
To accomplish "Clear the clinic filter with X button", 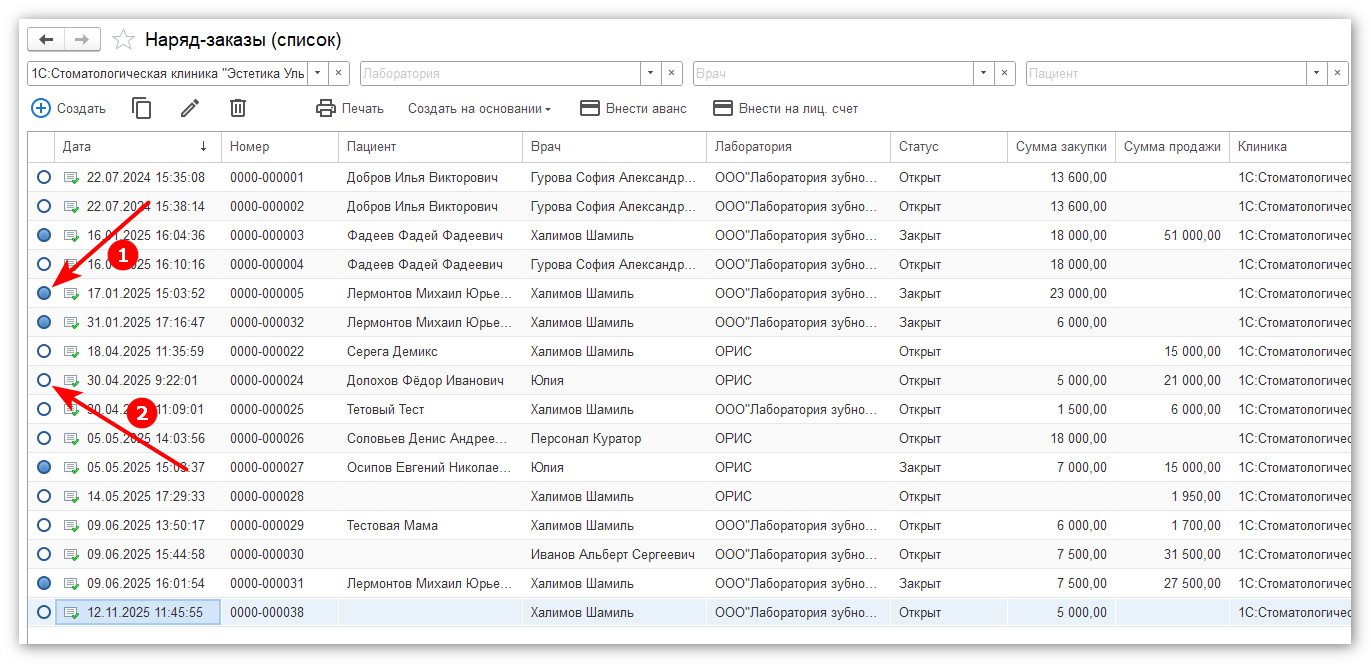I will (339, 73).
